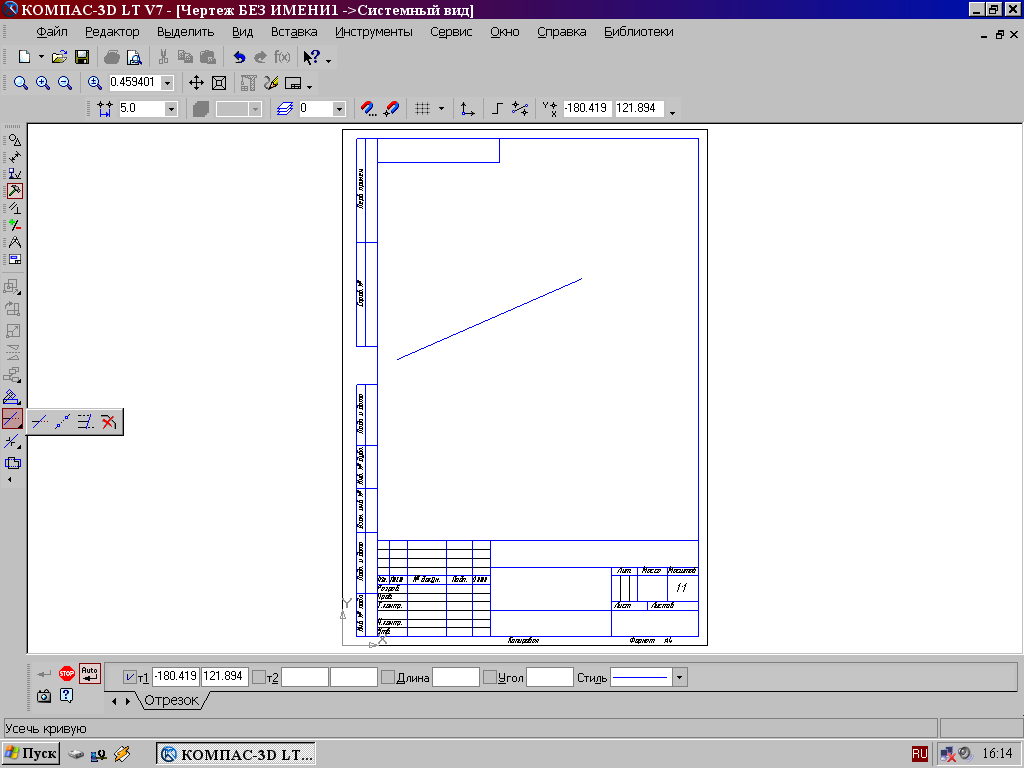The image size is (1024, 768).
Task: Click the blue line segment on the drawing
Action: click(489, 319)
